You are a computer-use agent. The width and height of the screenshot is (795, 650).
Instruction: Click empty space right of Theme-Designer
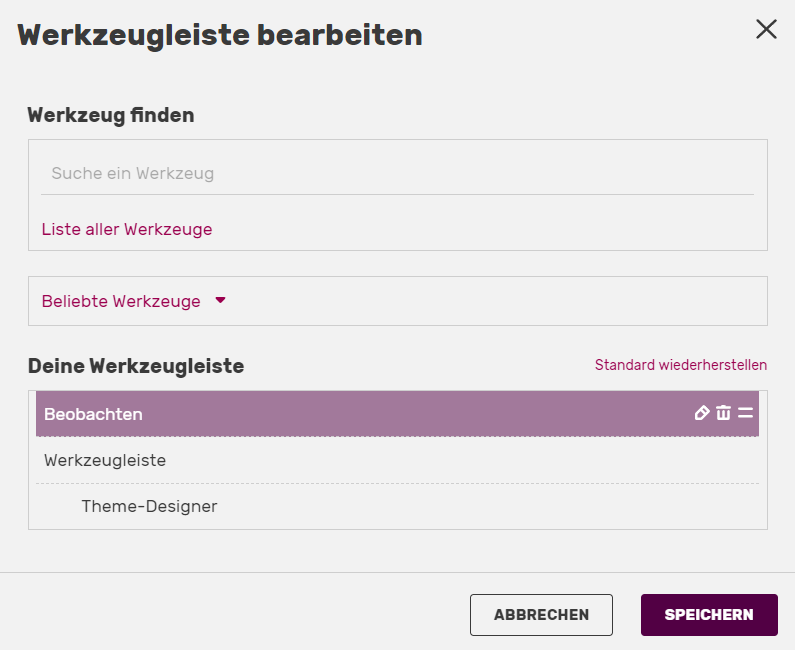(500, 506)
